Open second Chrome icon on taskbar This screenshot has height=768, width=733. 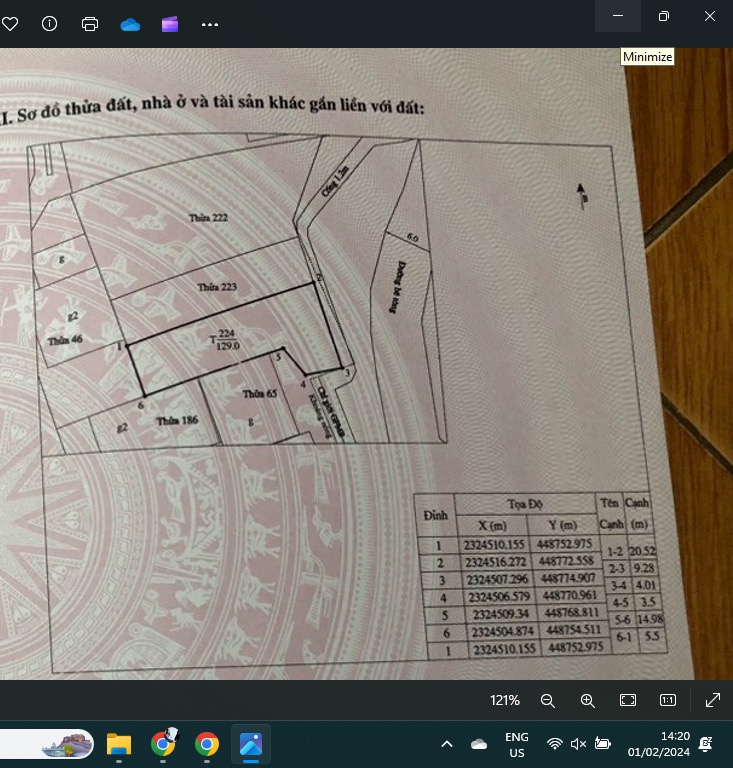coord(207,744)
